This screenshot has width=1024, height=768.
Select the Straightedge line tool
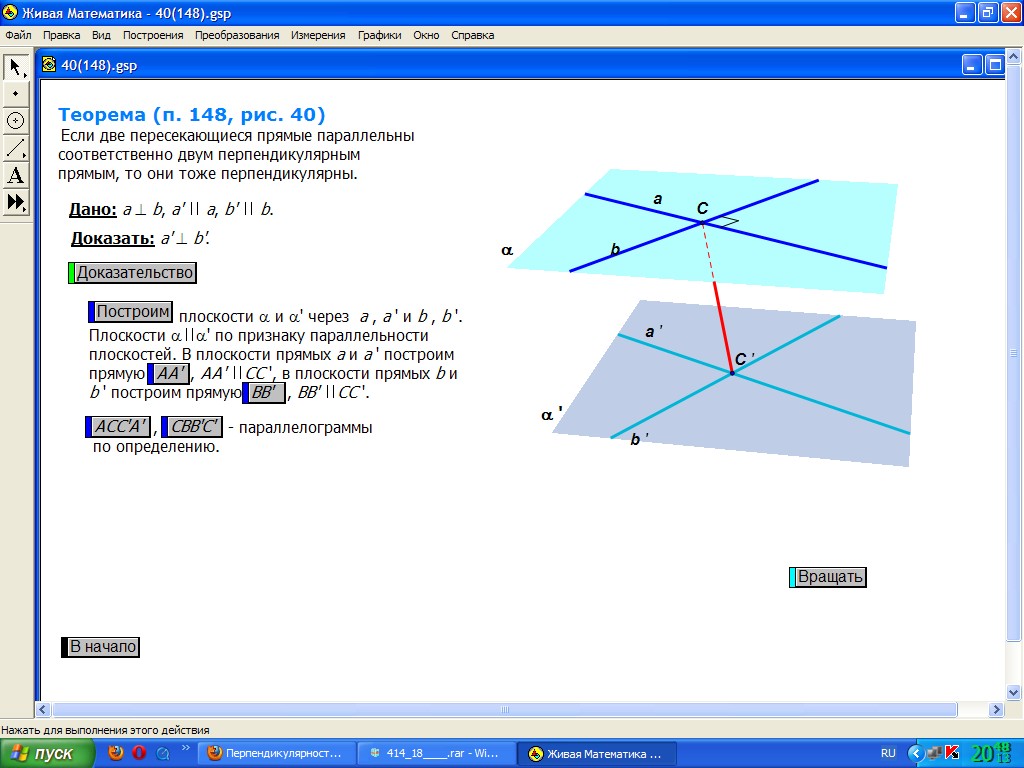16,148
